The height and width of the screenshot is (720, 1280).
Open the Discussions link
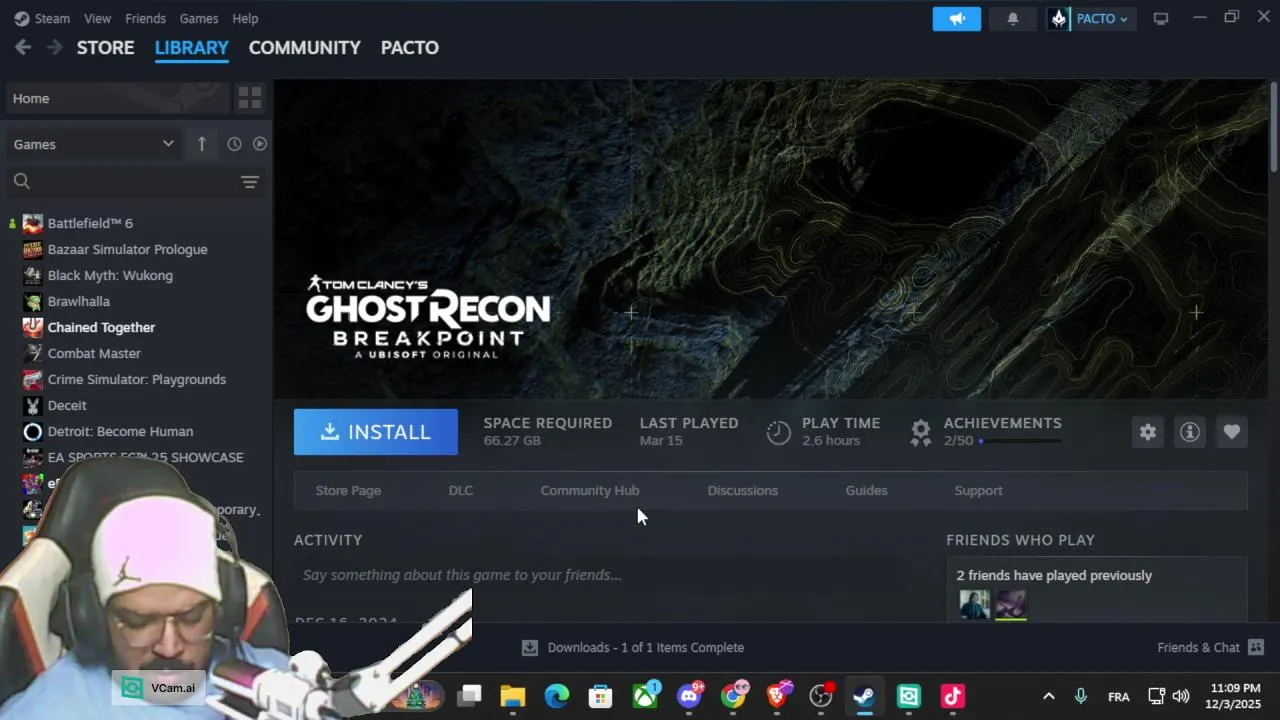pyautogui.click(x=743, y=491)
